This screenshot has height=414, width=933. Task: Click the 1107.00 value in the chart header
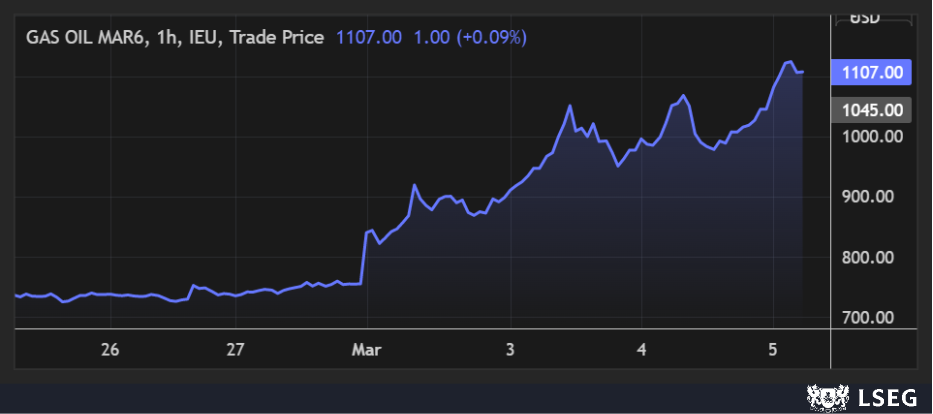[369, 37]
